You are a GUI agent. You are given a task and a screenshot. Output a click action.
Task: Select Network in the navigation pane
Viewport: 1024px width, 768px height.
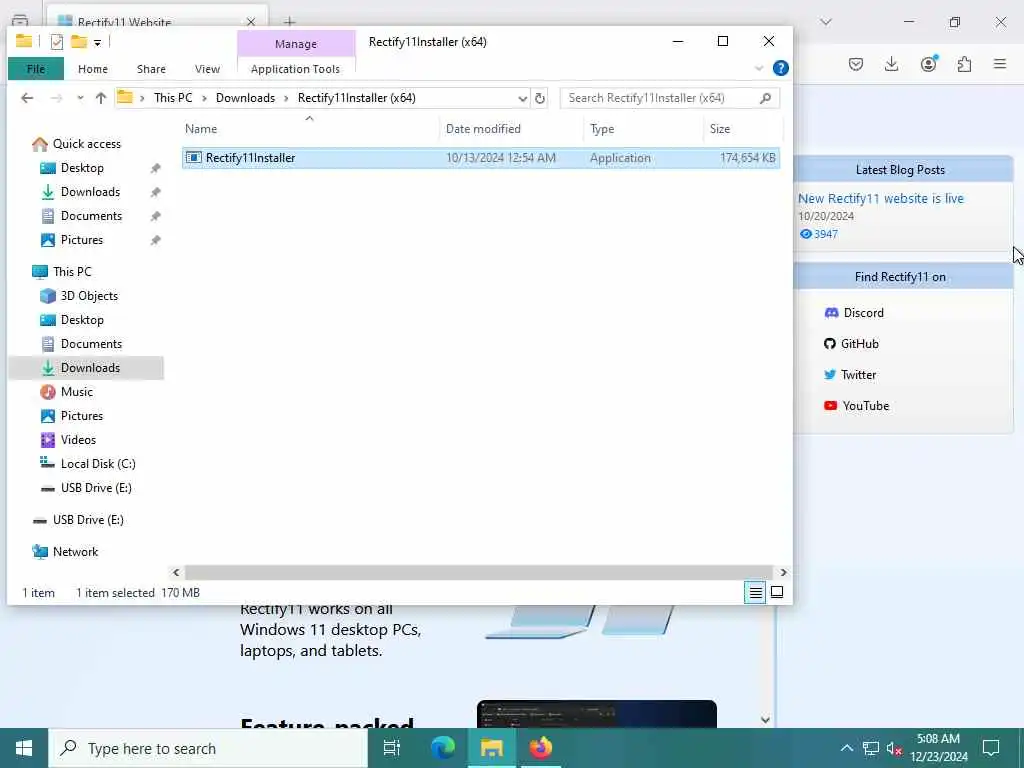tap(75, 552)
